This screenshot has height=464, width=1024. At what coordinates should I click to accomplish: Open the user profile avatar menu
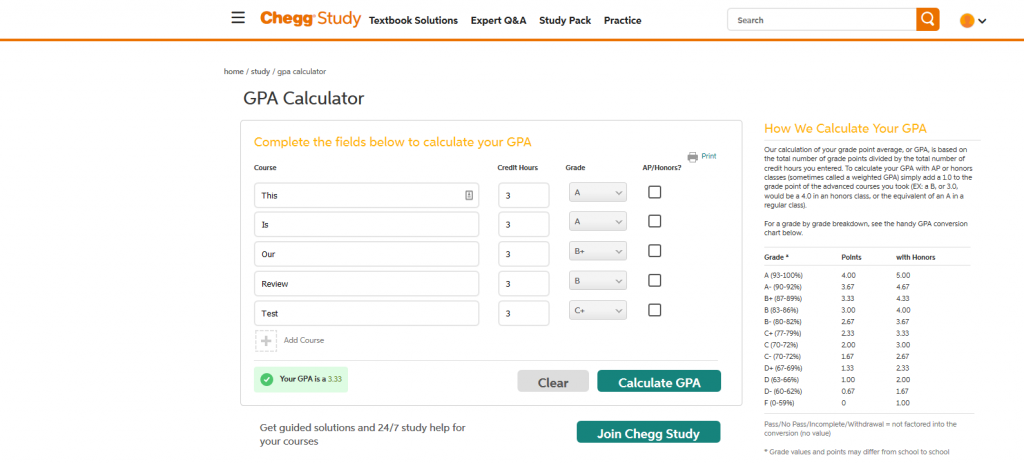click(x=972, y=20)
